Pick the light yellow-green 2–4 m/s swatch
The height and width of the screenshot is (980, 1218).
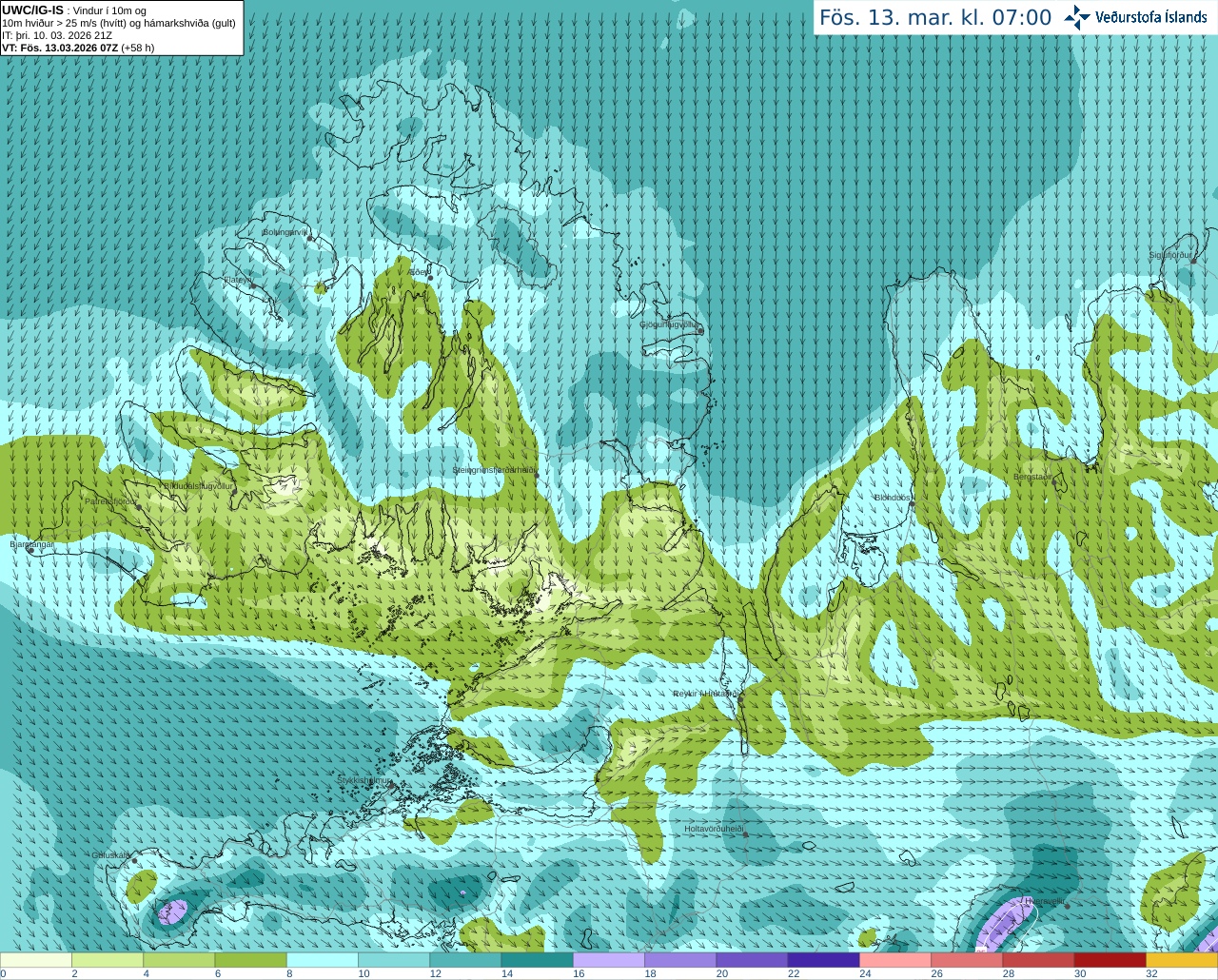tap(107, 960)
